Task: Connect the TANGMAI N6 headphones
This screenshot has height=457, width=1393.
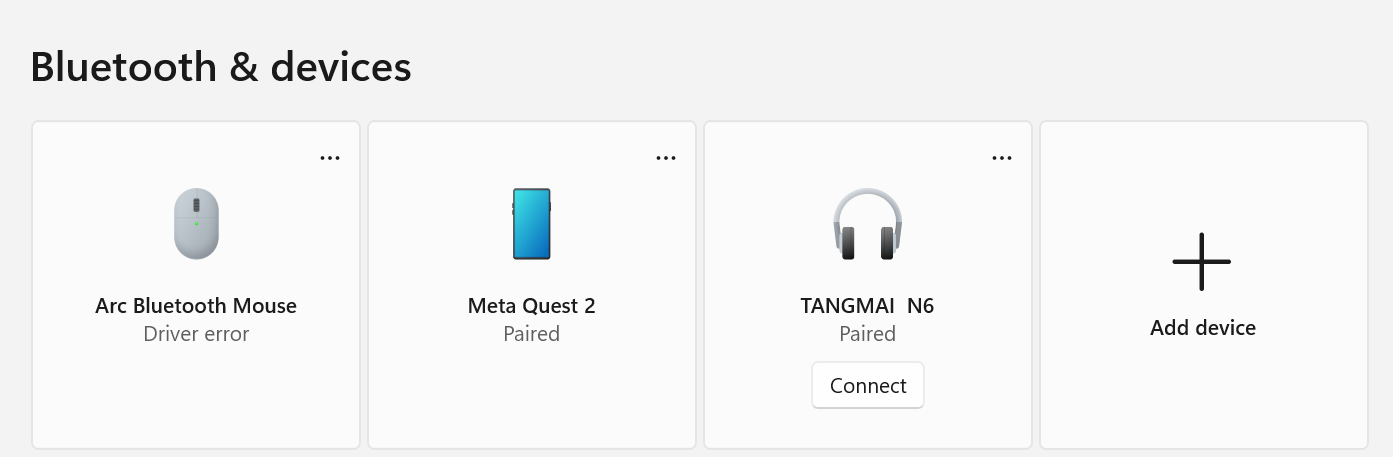Action: (x=868, y=385)
